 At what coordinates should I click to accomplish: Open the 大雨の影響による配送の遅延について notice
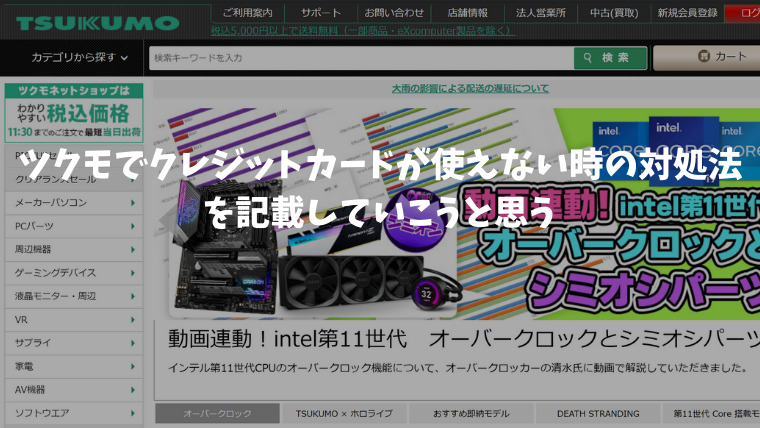click(x=470, y=89)
